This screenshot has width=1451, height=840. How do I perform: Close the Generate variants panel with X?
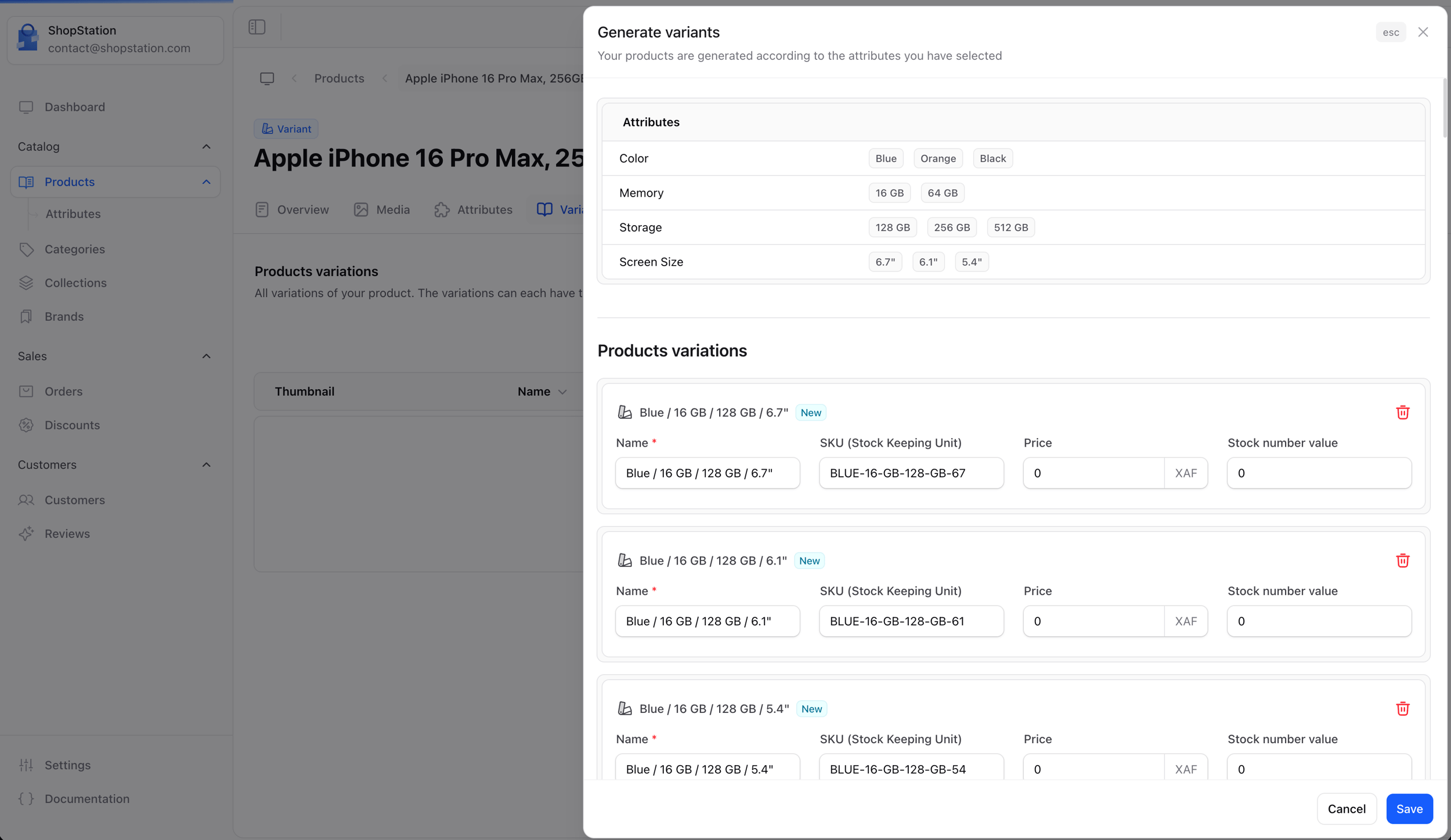point(1423,32)
